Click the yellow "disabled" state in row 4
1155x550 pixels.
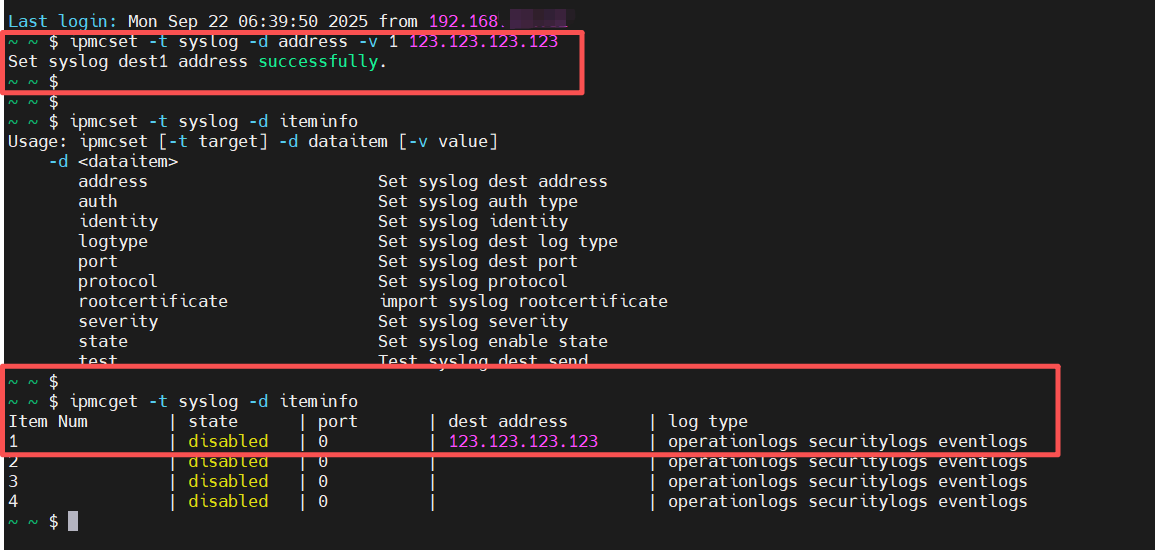[228, 501]
